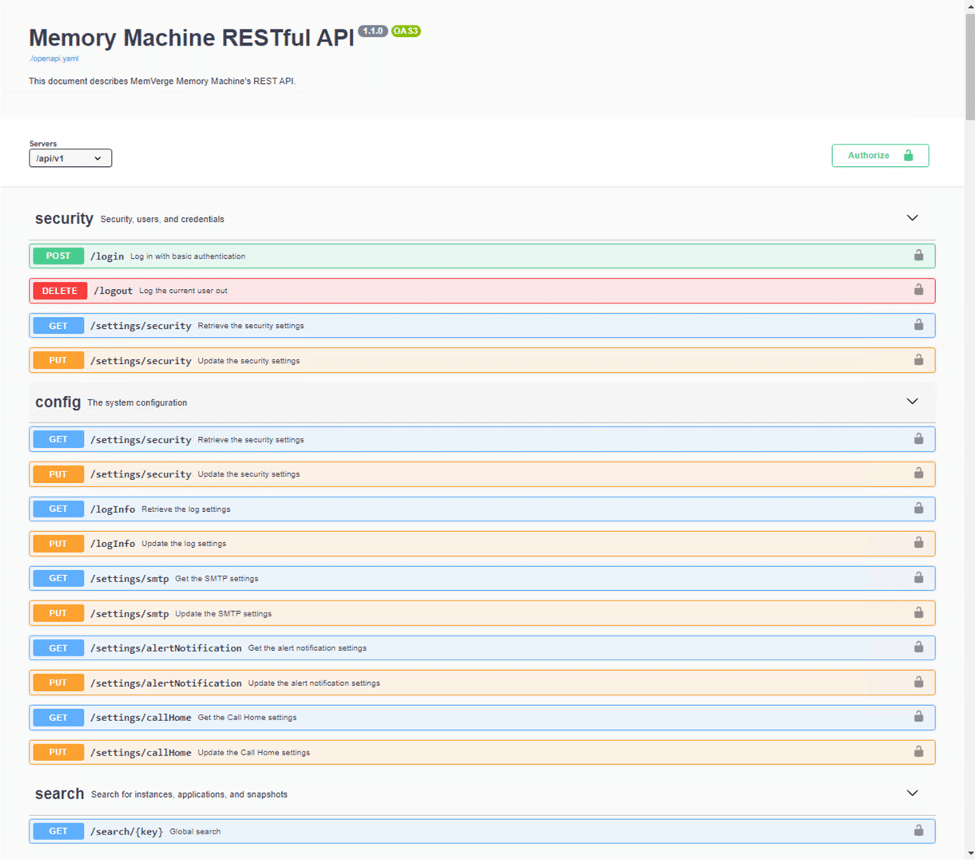The width and height of the screenshot is (977, 860).
Task: Click 'Security, users, and credentials' subtitle
Action: [x=162, y=219]
